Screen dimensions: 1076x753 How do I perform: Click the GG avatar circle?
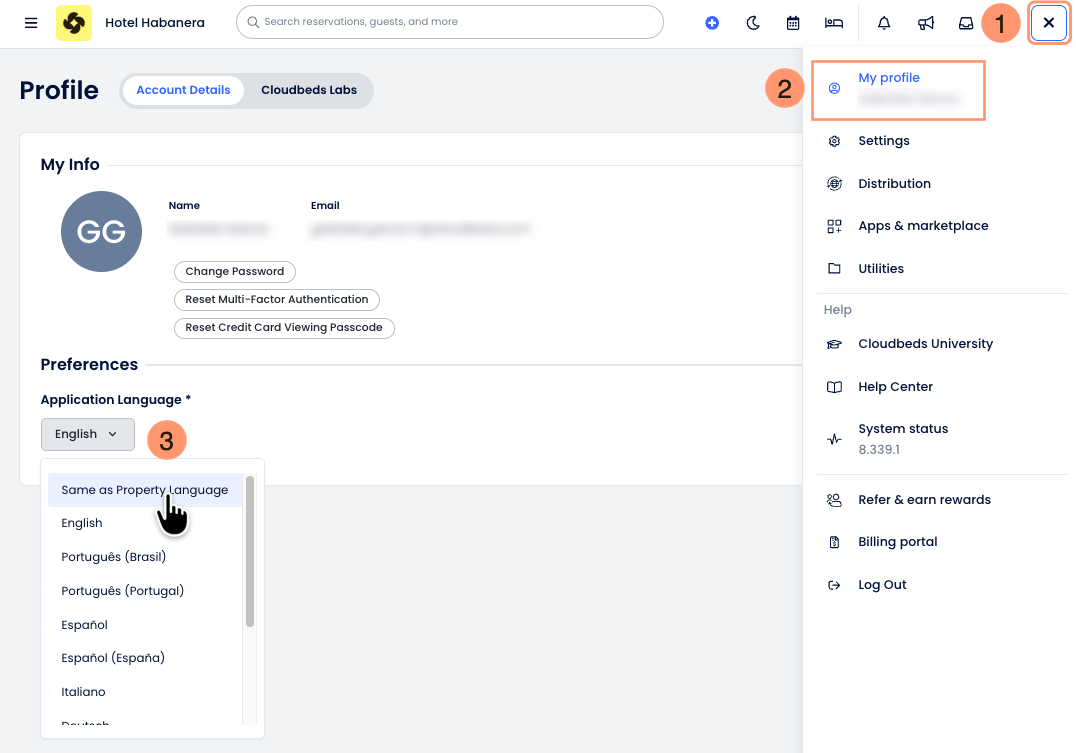click(x=102, y=231)
